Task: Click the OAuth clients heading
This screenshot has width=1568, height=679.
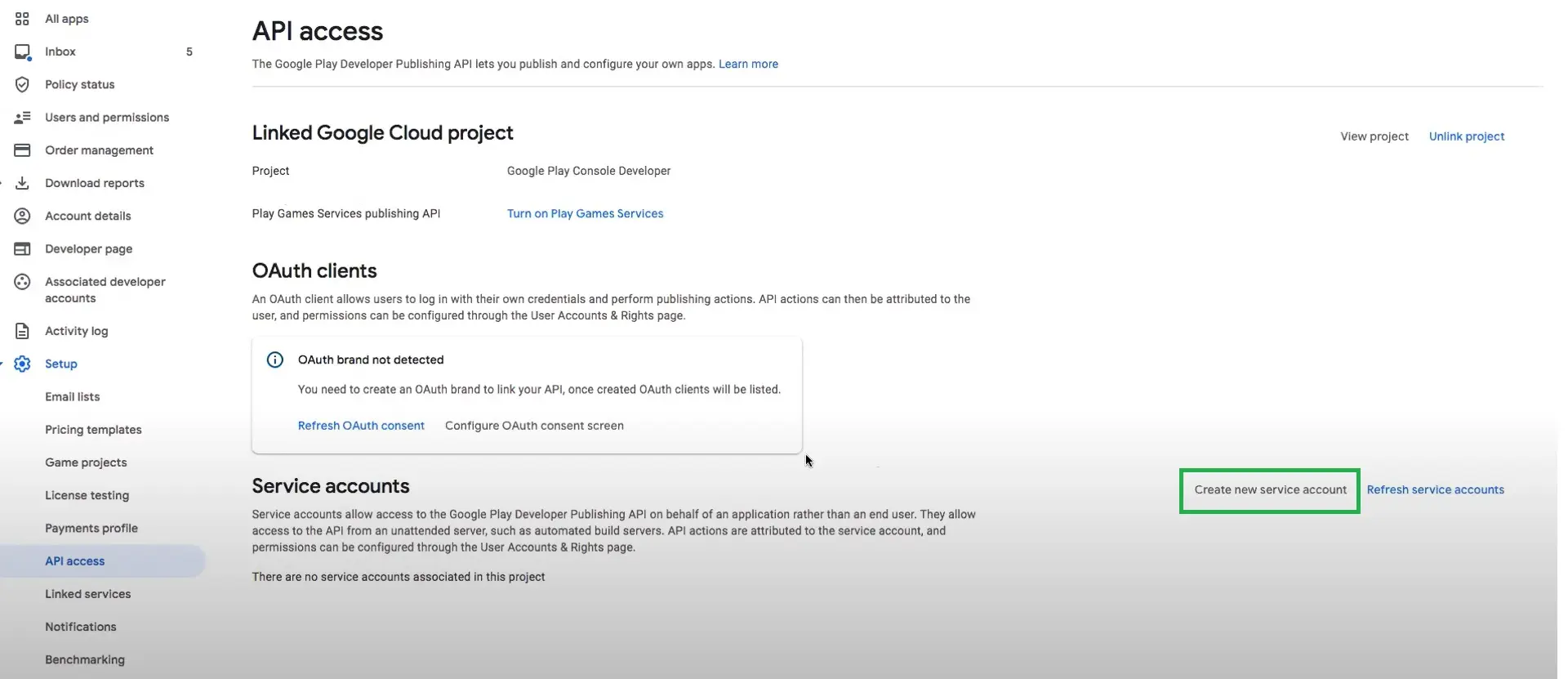Action: (314, 270)
